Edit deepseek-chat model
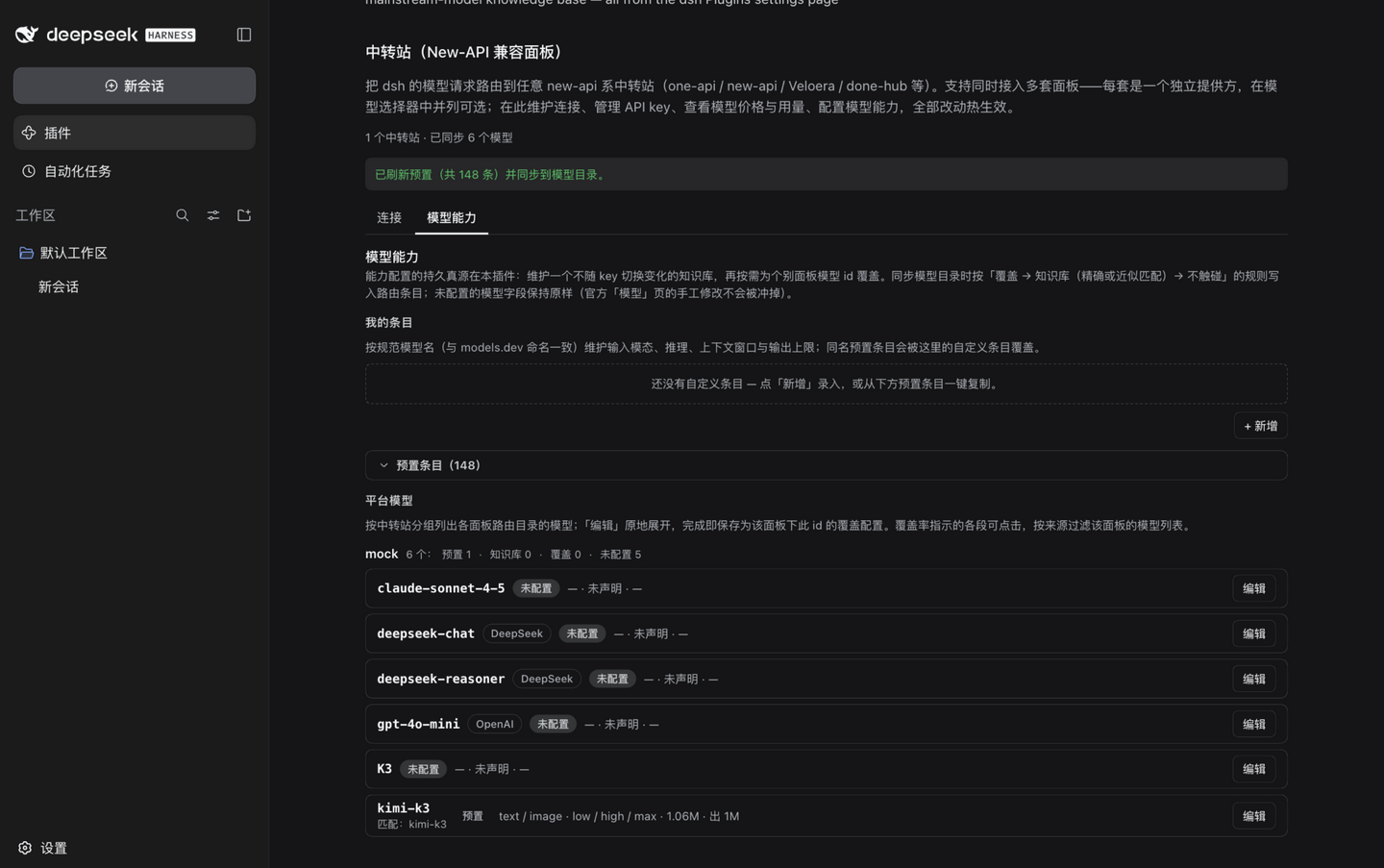This screenshot has width=1384, height=868. click(x=1253, y=633)
